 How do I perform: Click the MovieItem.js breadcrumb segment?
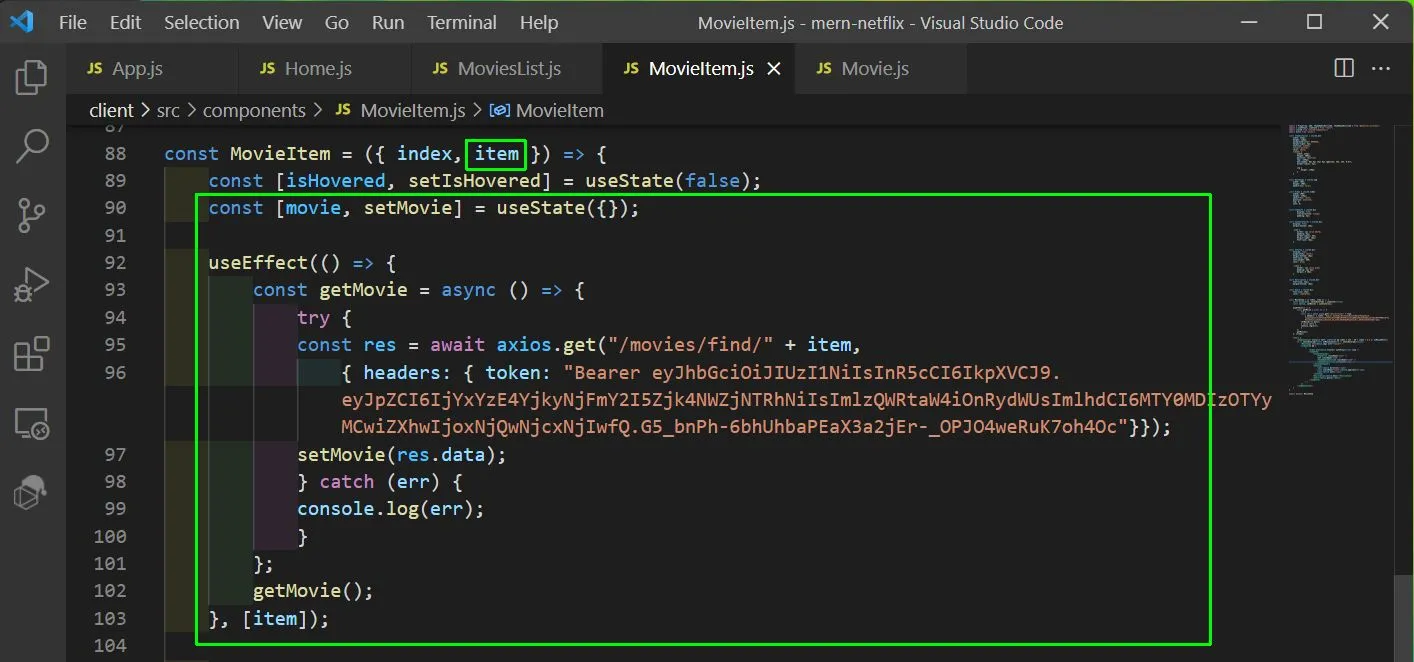pos(400,110)
